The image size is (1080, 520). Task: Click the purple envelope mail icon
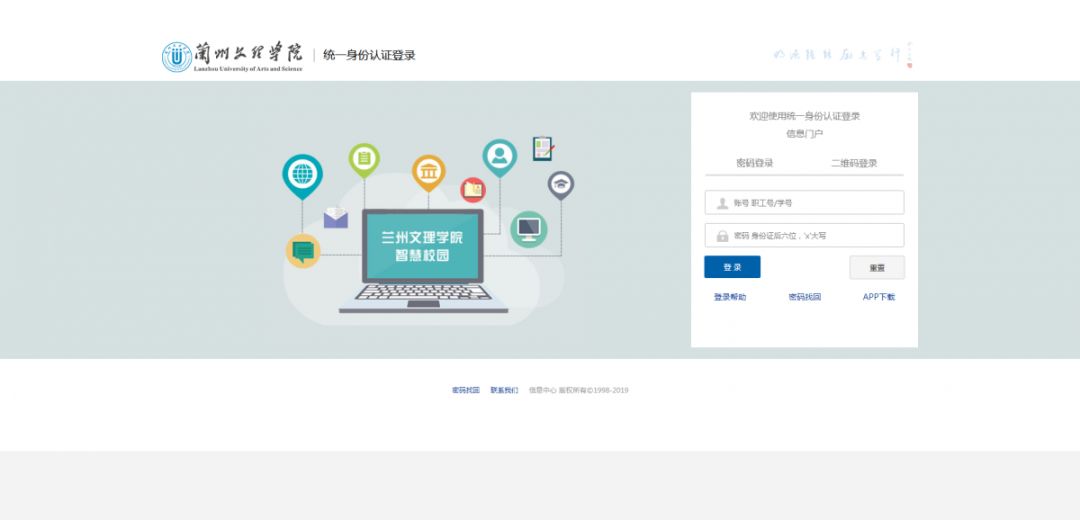point(336,218)
